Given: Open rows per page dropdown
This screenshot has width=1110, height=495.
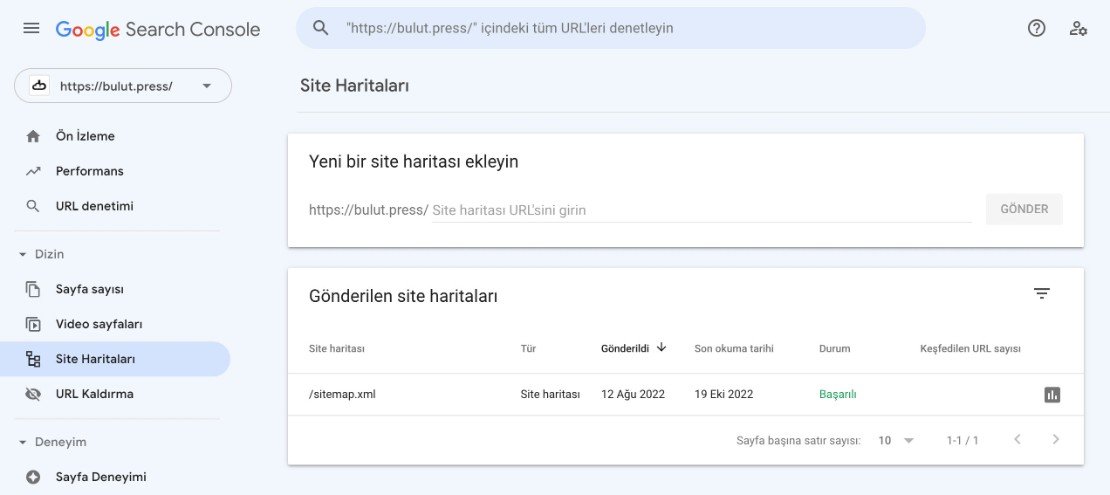Looking at the screenshot, I should click(x=896, y=440).
